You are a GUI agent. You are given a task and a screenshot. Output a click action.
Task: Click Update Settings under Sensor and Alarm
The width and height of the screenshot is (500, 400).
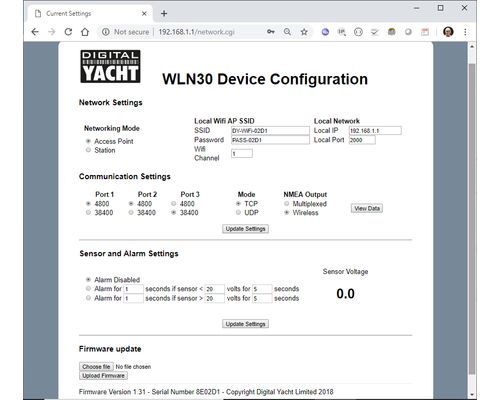point(245,324)
